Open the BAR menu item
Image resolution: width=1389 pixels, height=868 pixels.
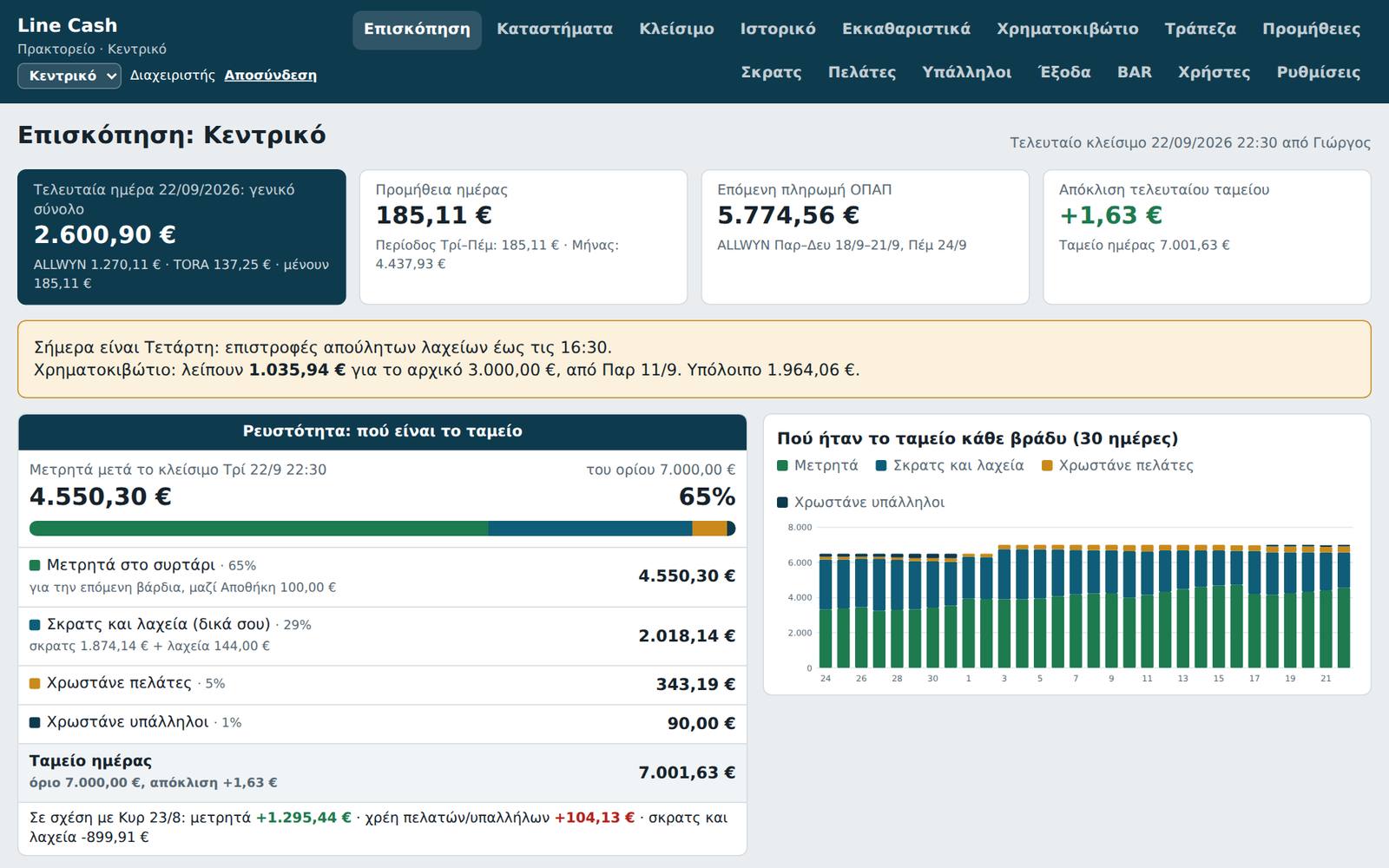click(x=1135, y=73)
